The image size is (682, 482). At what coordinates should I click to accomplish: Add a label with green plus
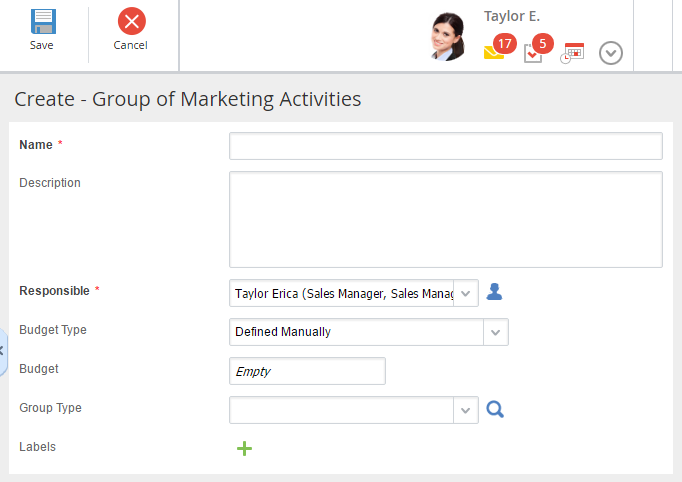(x=244, y=448)
